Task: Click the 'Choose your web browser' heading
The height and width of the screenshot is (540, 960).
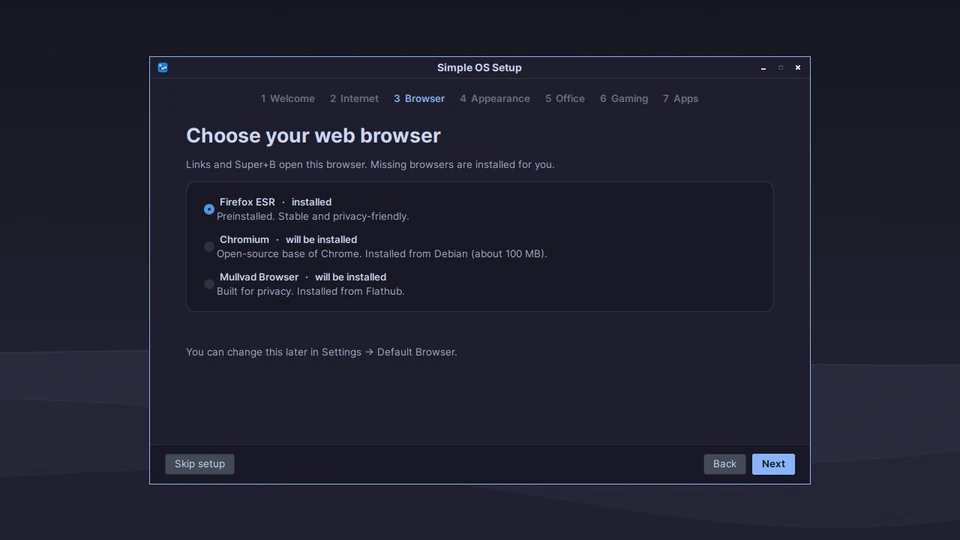Action: click(x=313, y=135)
